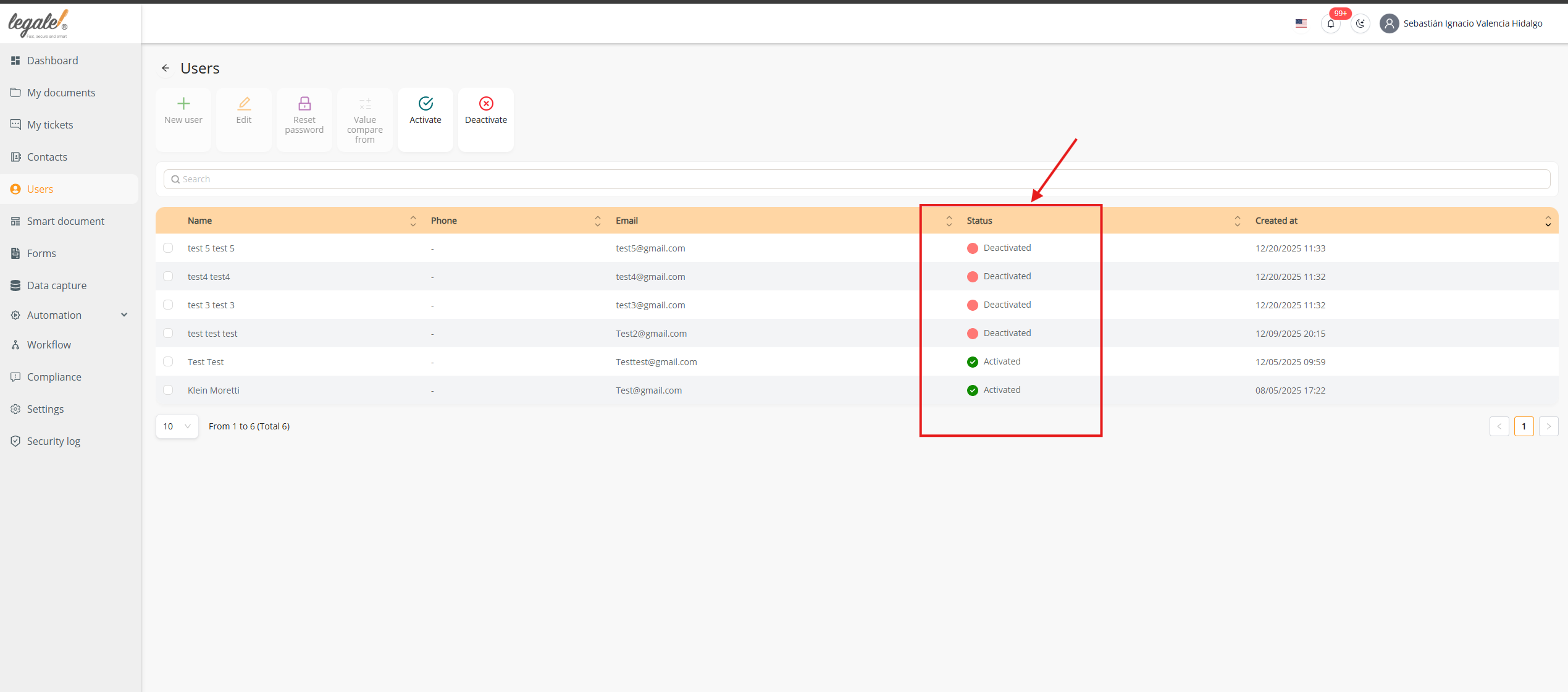Screen dimensions: 1568x692
Task: Click the back arrow beside Users
Action: tap(166, 69)
